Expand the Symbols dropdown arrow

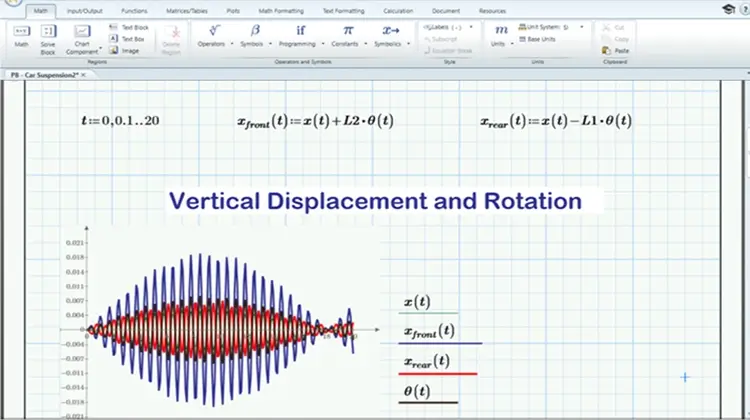click(x=270, y=44)
